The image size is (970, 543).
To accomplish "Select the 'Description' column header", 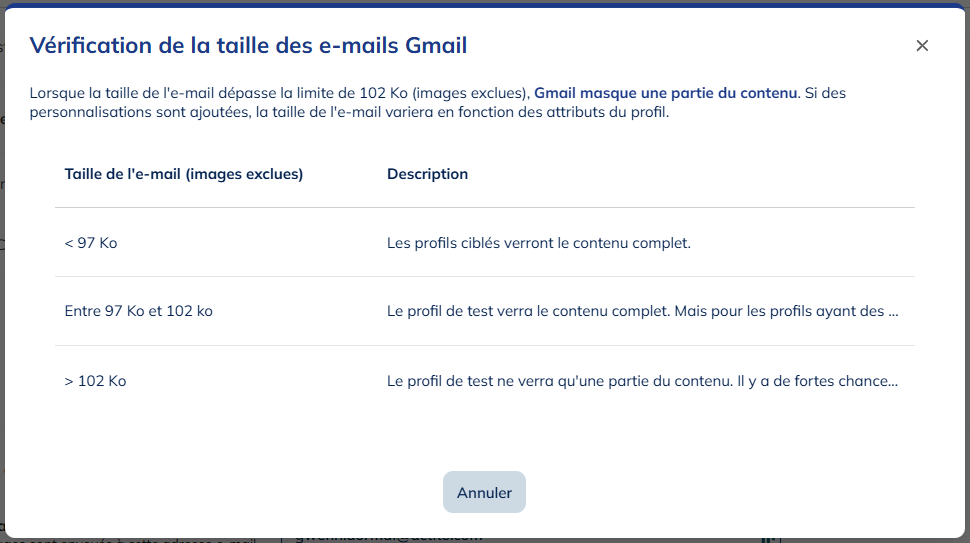I will pyautogui.click(x=427, y=174).
